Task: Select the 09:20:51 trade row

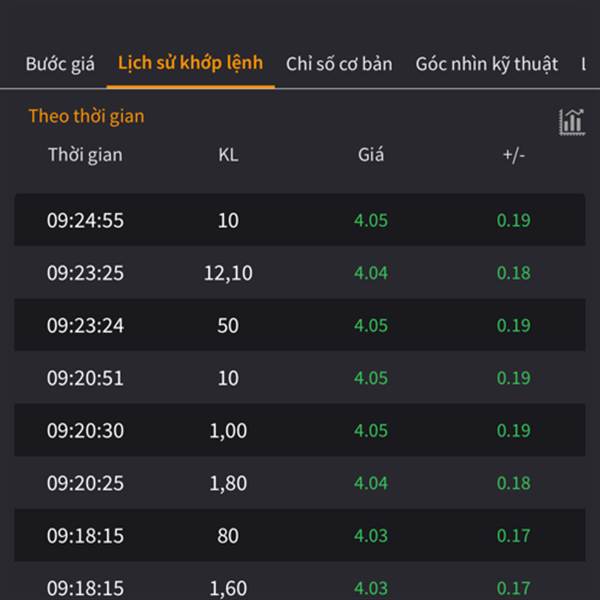Action: click(300, 378)
